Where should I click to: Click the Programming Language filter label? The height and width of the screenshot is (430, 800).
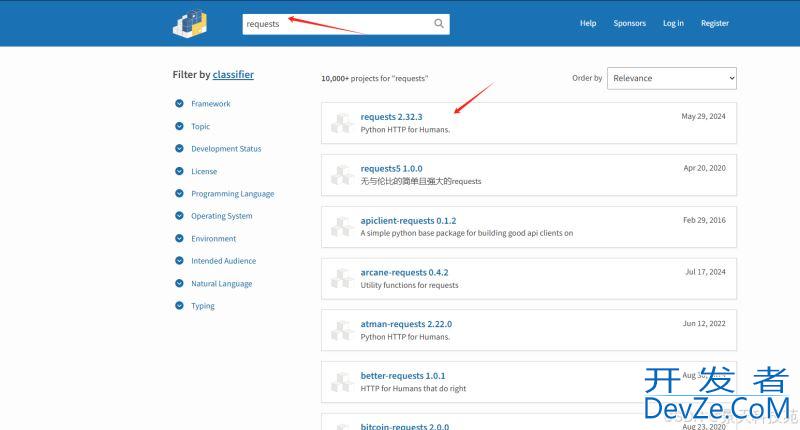(233, 194)
